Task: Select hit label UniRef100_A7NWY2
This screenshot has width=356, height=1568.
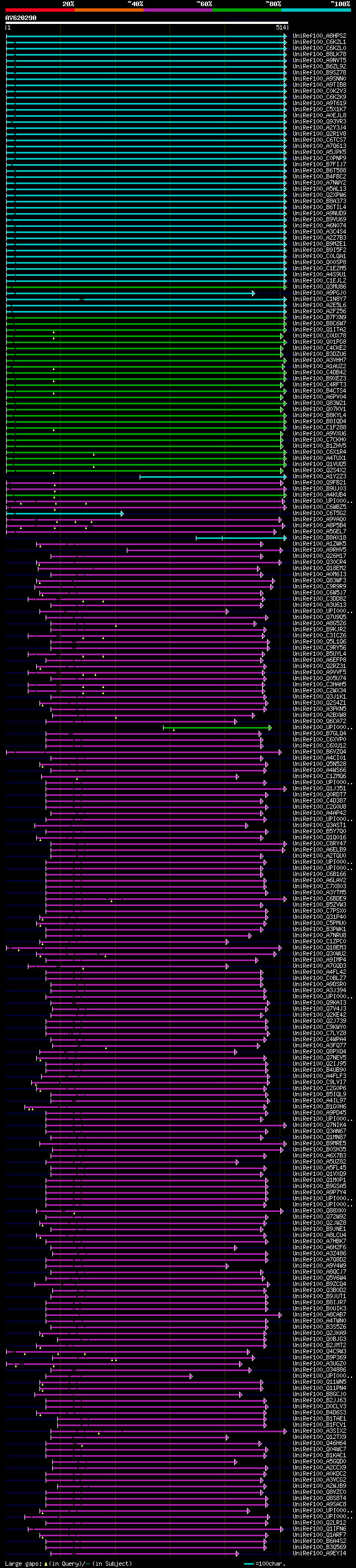Action: [319, 182]
